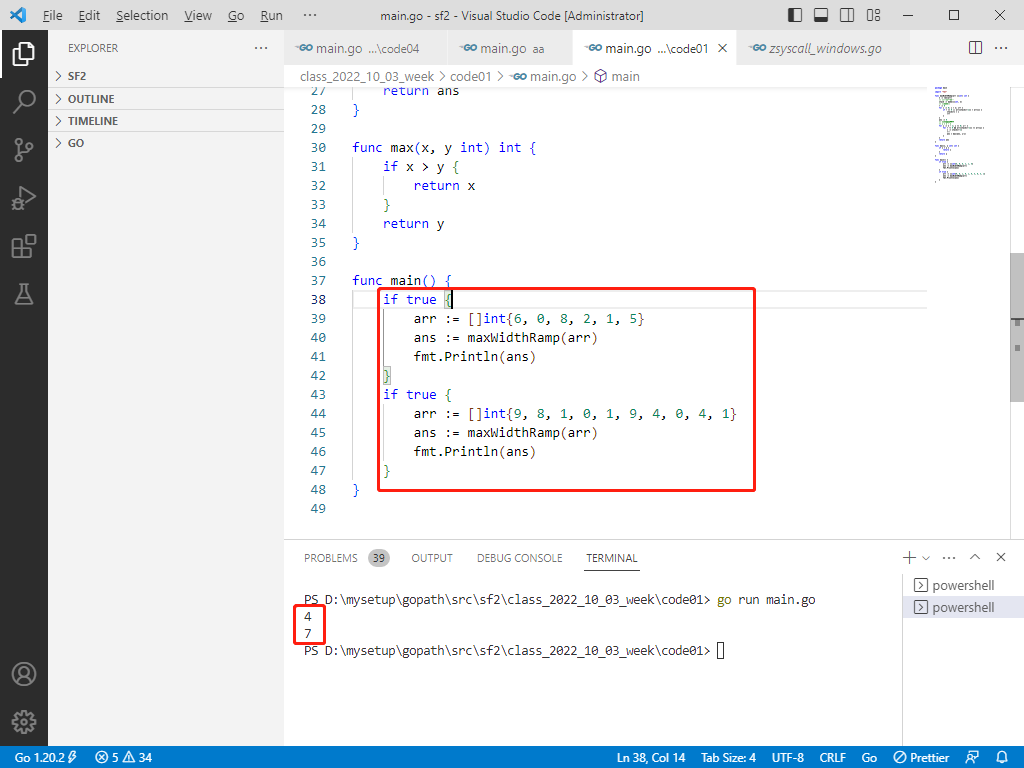1024x768 pixels.
Task: Click line number 44 in gutter
Action: tap(318, 413)
